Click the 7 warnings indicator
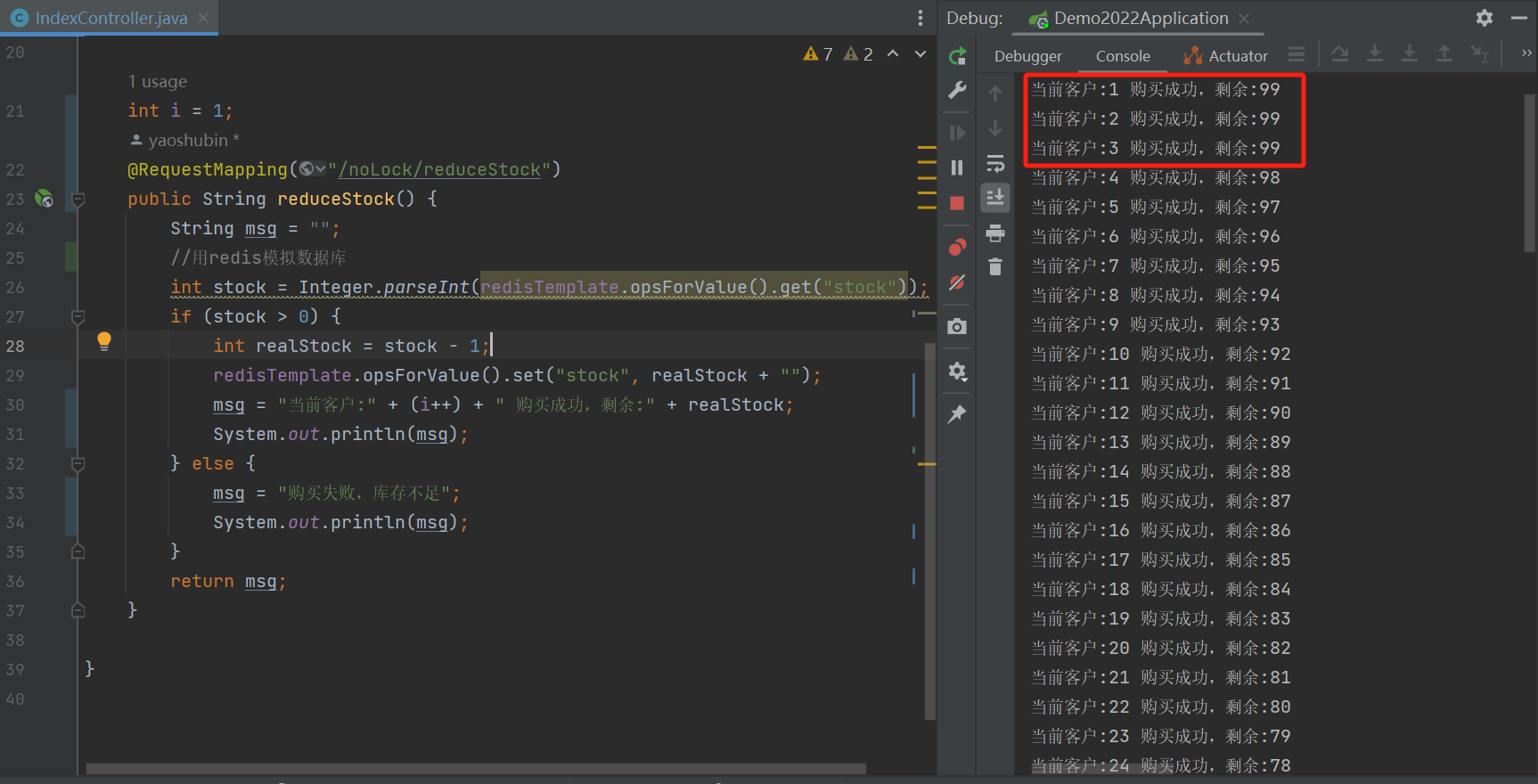The width and height of the screenshot is (1538, 784). tap(818, 54)
